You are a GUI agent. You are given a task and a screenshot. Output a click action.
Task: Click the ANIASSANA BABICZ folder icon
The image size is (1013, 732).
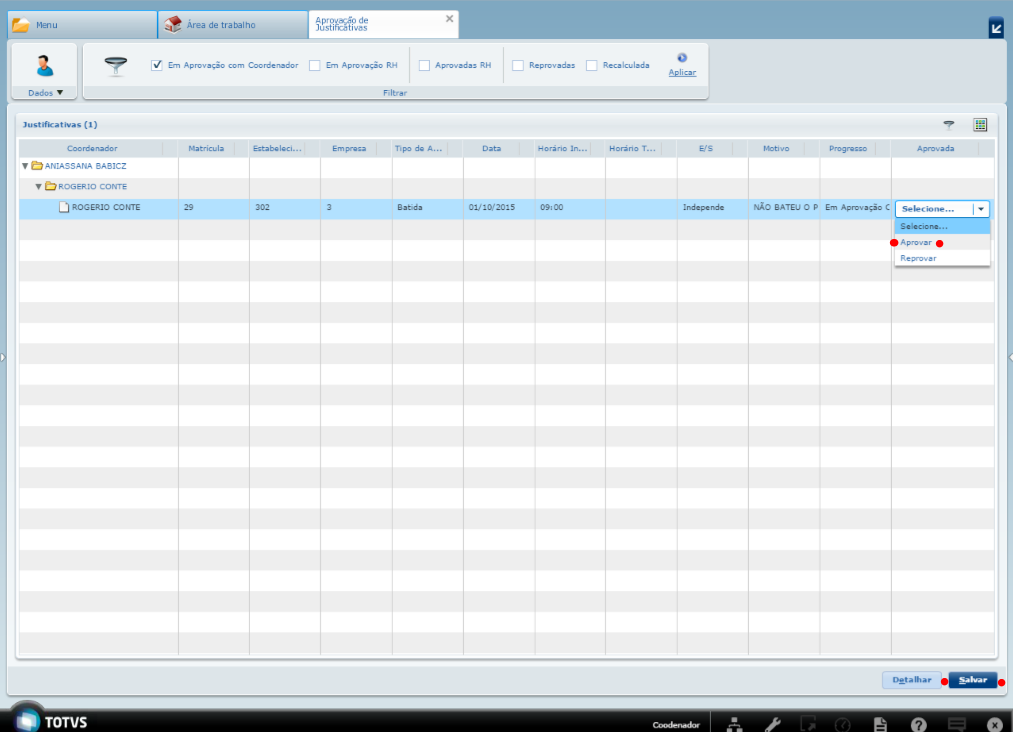coord(37,166)
